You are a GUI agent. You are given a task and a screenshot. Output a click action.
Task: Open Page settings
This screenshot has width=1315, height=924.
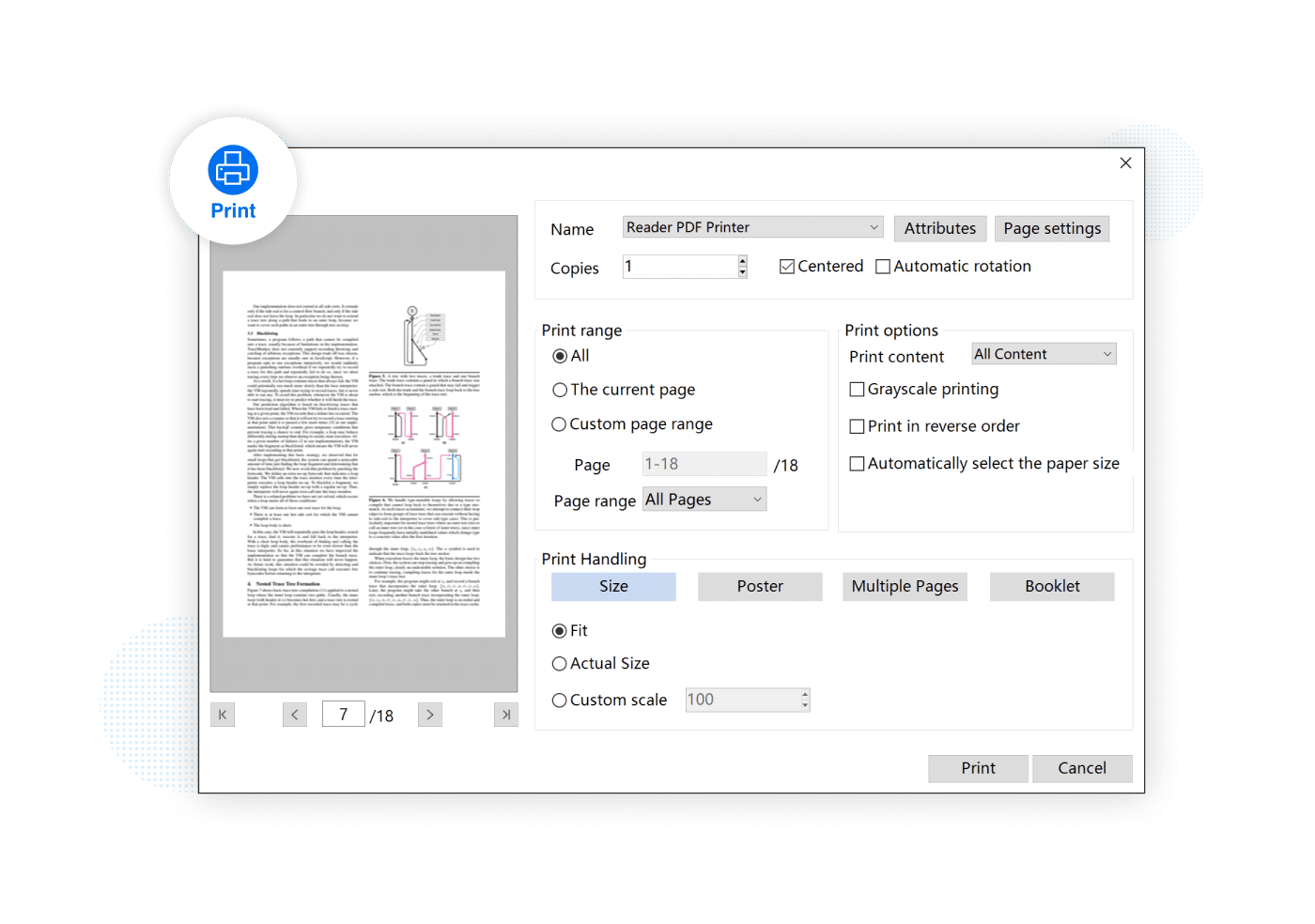(1052, 228)
